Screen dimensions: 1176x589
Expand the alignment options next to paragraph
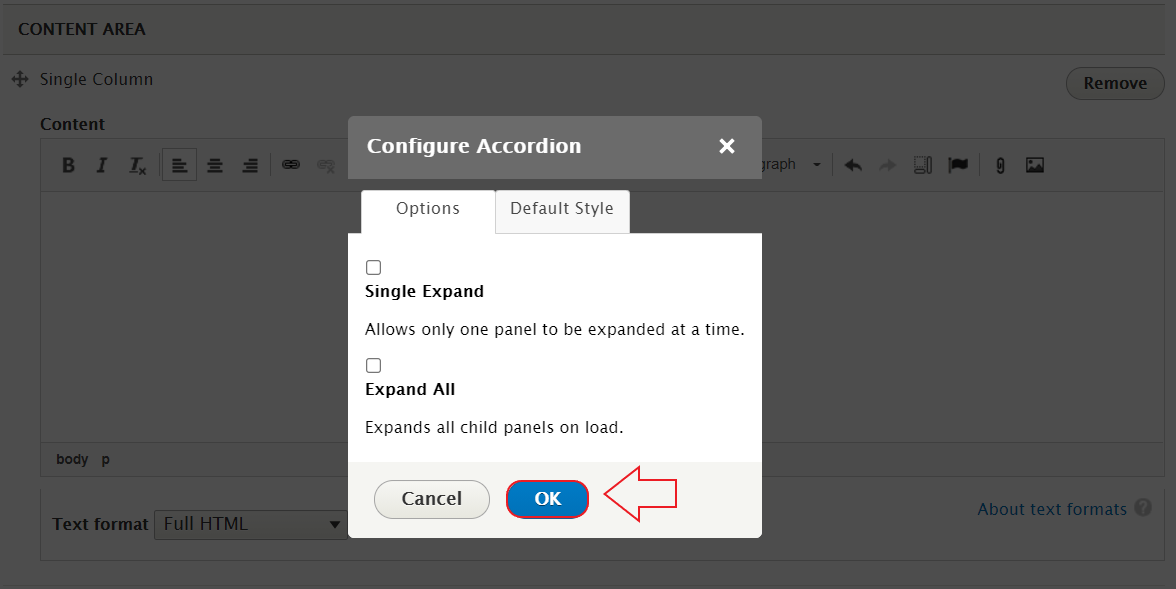pos(818,164)
